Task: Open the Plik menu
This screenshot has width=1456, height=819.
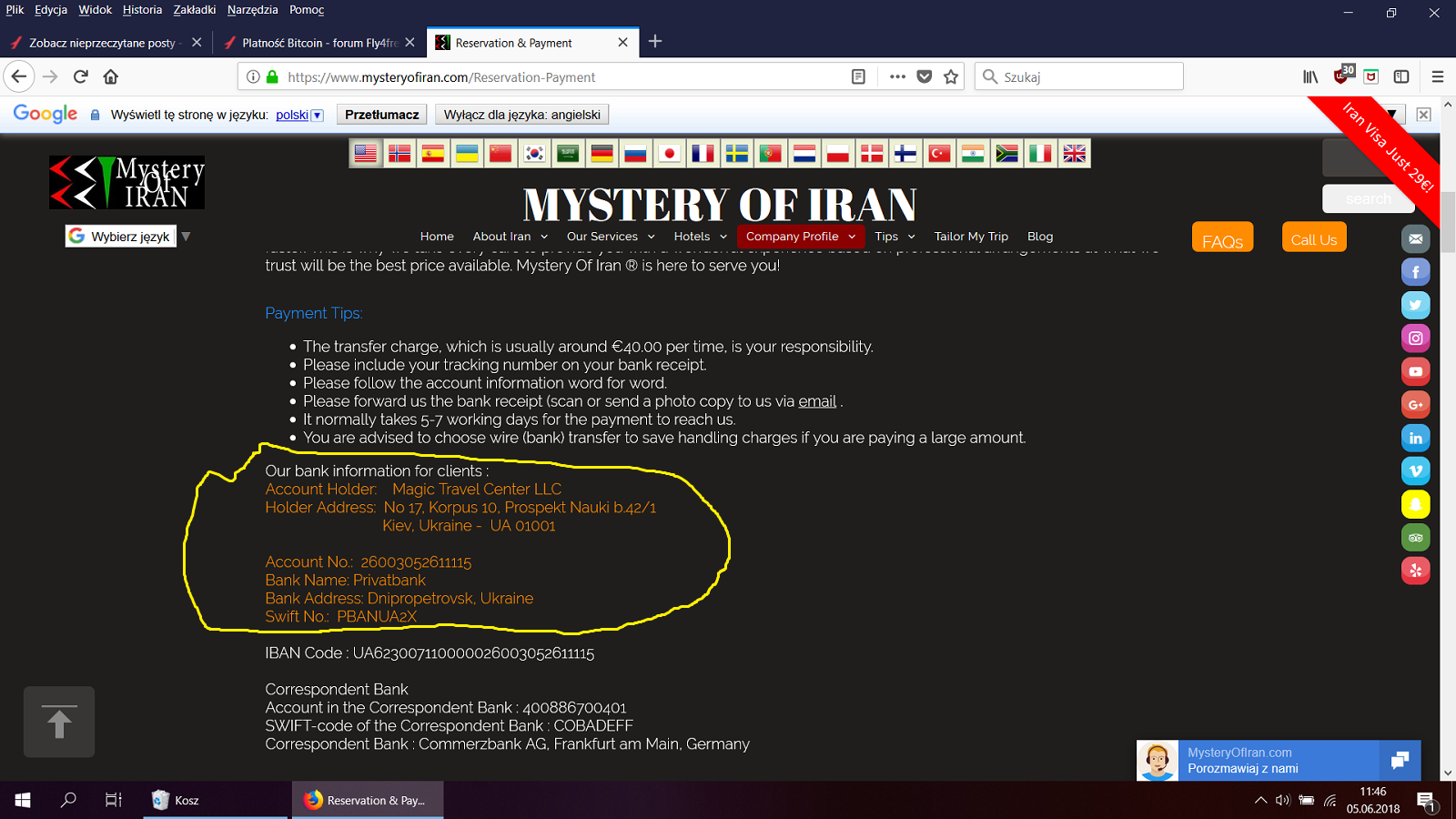Action: click(15, 10)
